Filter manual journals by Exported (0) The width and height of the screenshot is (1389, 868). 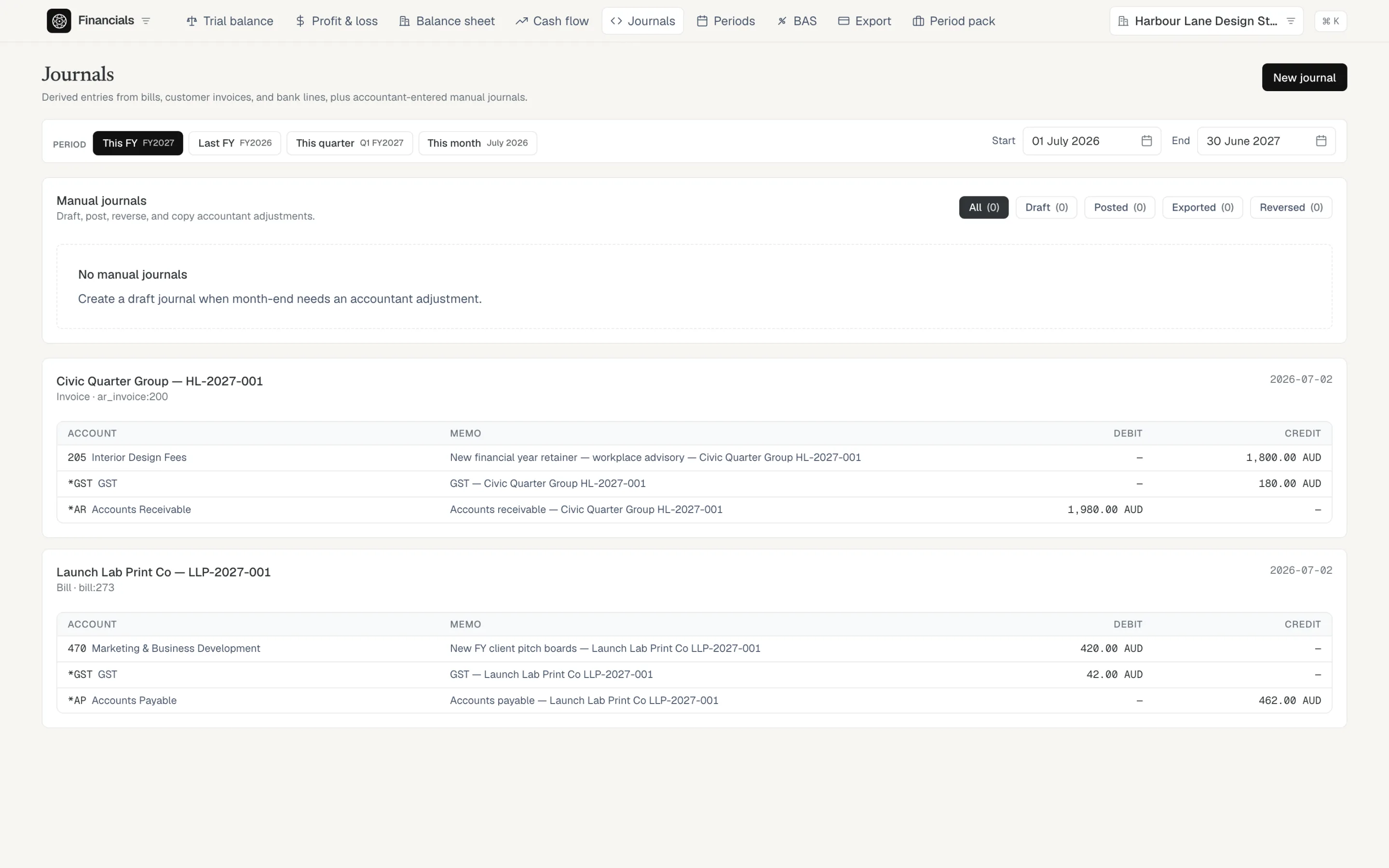(x=1202, y=207)
